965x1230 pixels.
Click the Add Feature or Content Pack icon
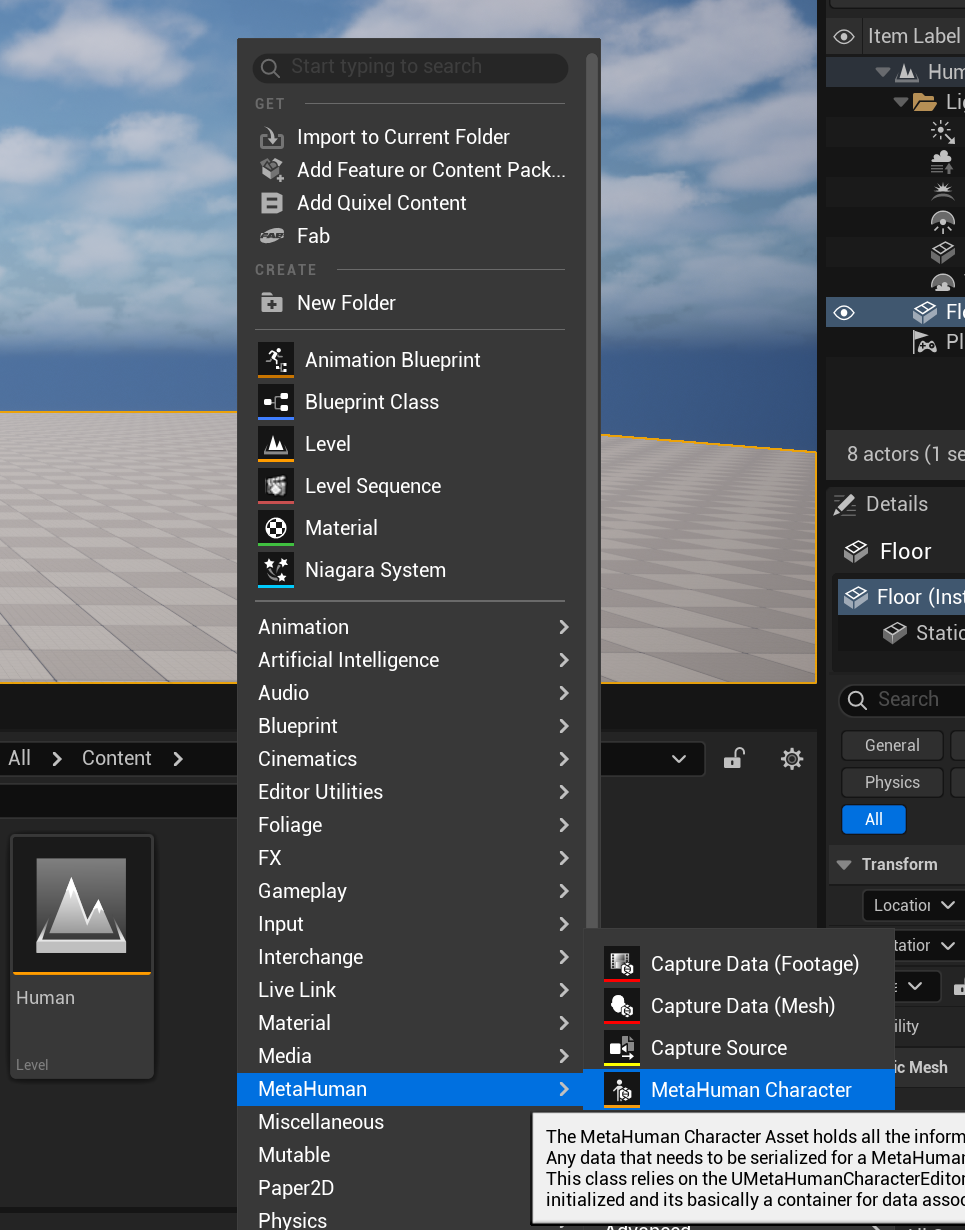[271, 170]
